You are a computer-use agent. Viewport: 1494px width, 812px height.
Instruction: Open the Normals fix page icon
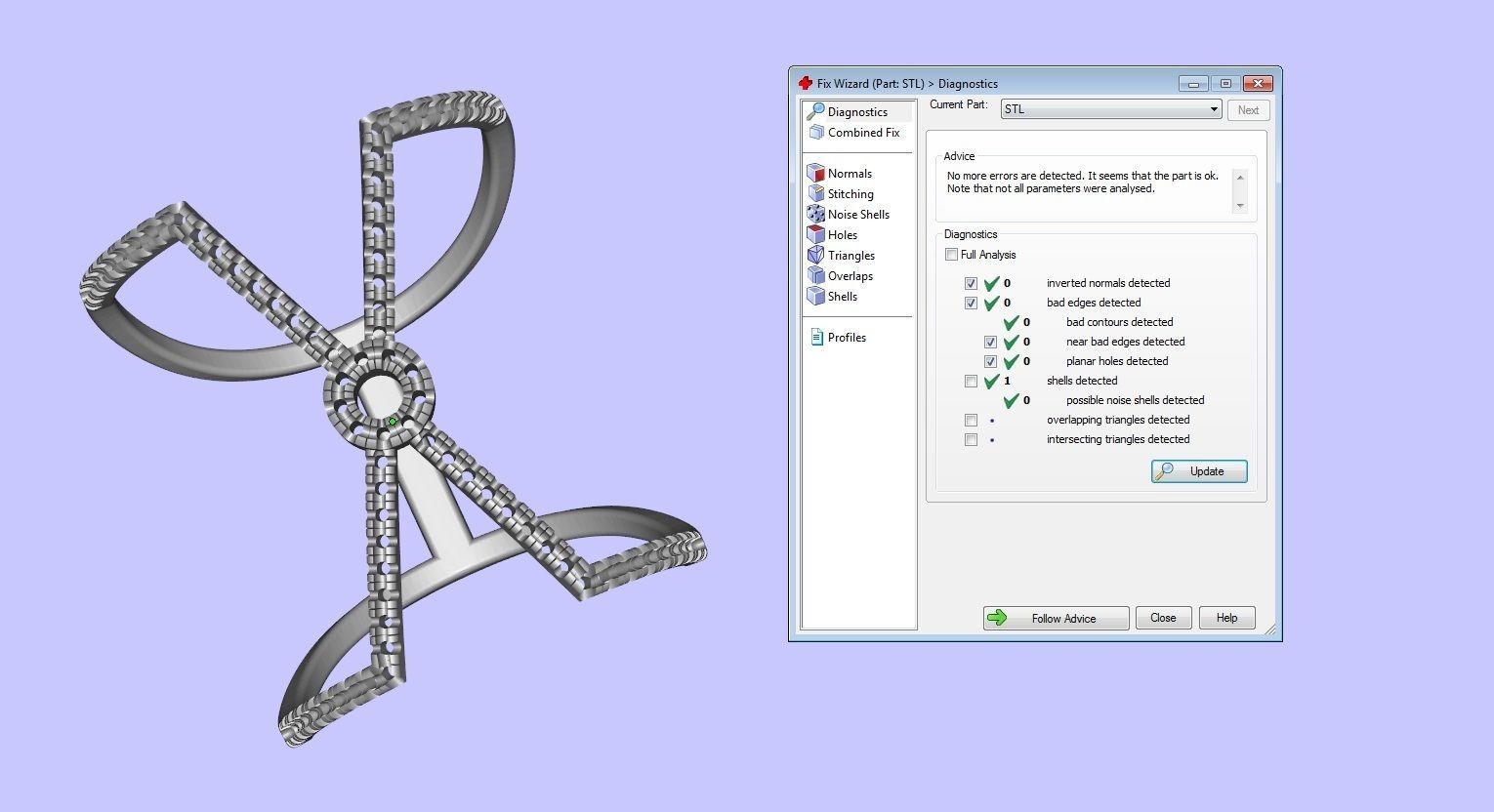point(815,173)
